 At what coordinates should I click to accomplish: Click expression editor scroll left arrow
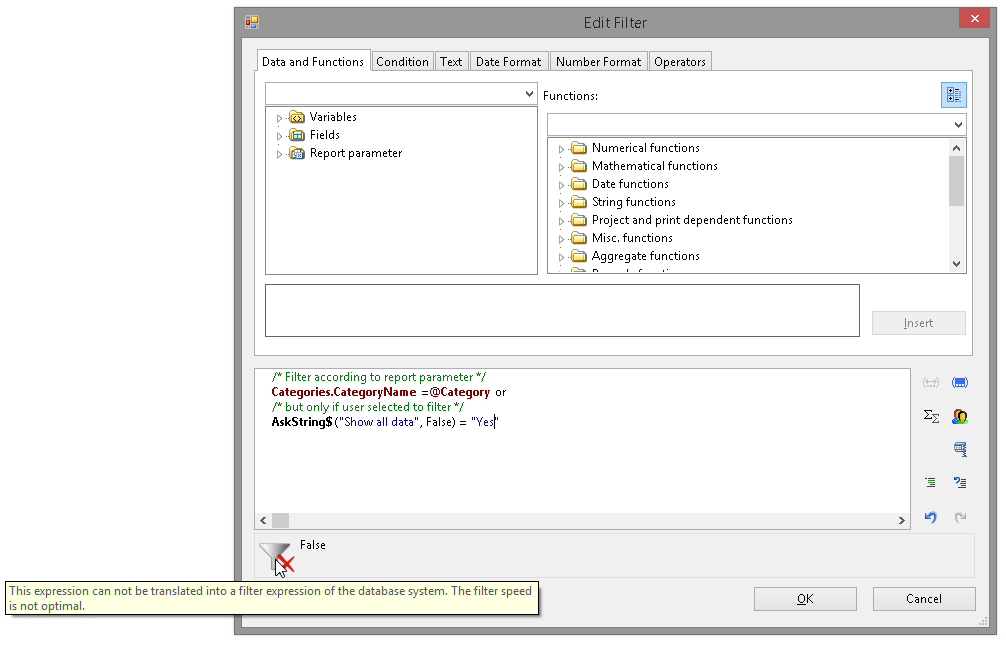tap(263, 520)
